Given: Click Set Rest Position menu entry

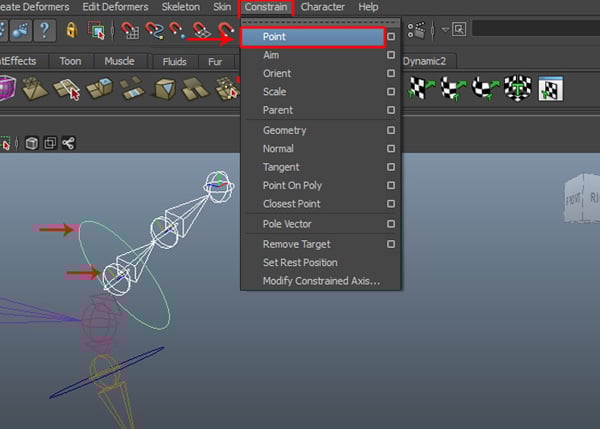Looking at the screenshot, I should (300, 262).
